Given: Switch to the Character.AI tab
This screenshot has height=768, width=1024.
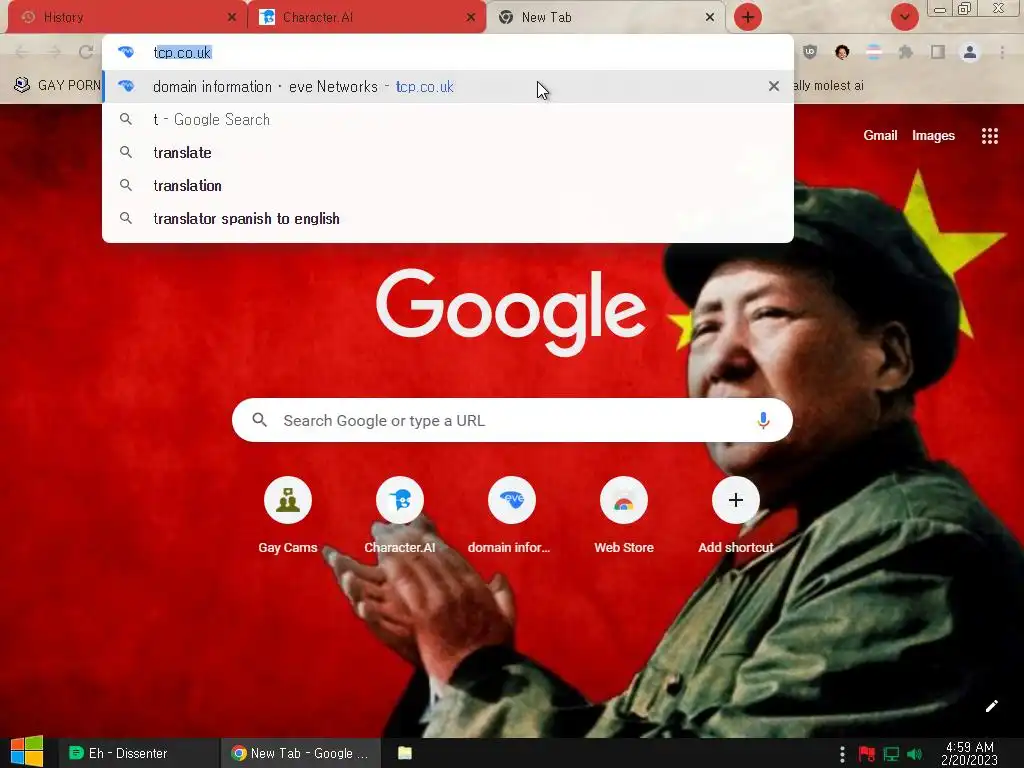Looking at the screenshot, I should (366, 17).
